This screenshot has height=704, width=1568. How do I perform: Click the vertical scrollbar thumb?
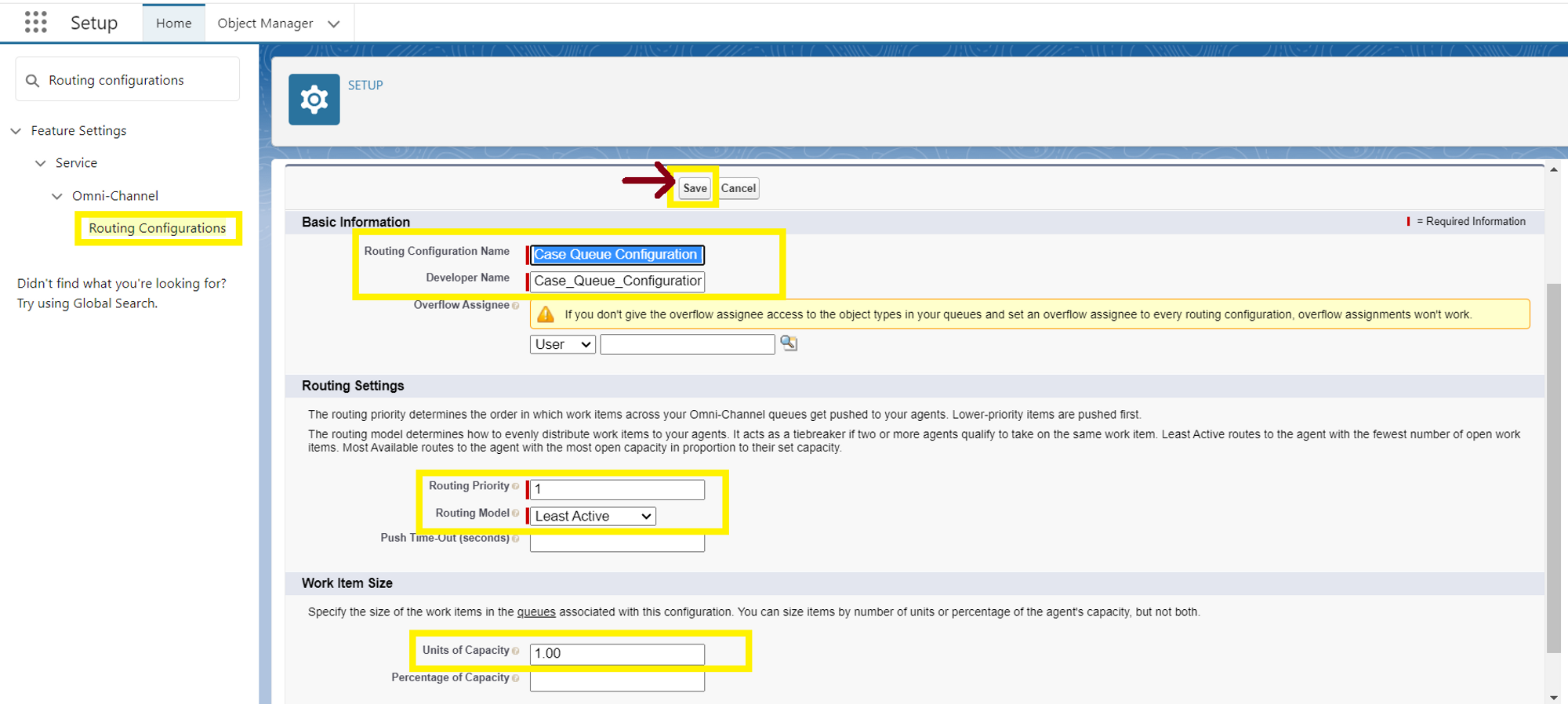coord(1553,467)
